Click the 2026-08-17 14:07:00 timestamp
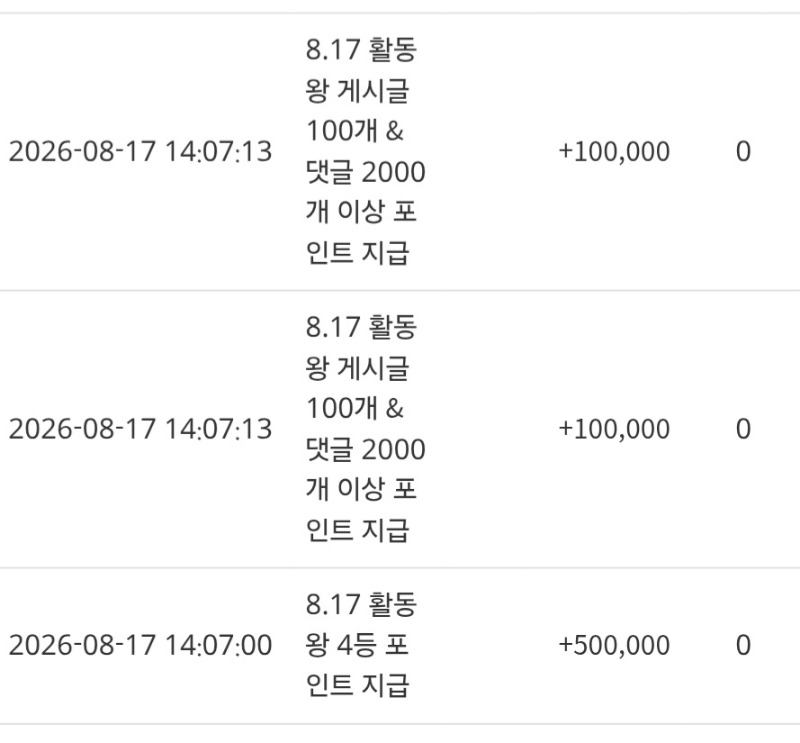This screenshot has height=743, width=800. pyautogui.click(x=140, y=645)
